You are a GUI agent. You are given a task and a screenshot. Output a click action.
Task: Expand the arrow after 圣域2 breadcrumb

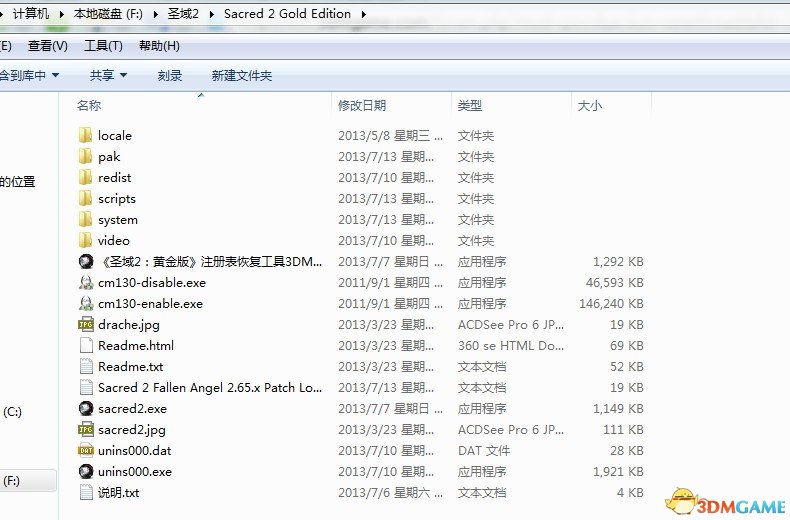[x=212, y=14]
